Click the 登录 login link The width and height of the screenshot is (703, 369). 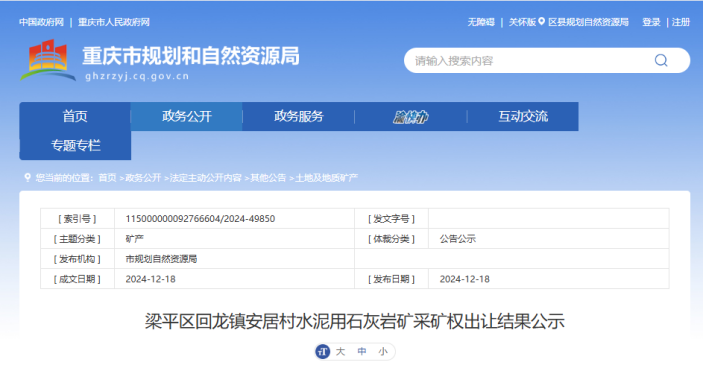[651, 22]
